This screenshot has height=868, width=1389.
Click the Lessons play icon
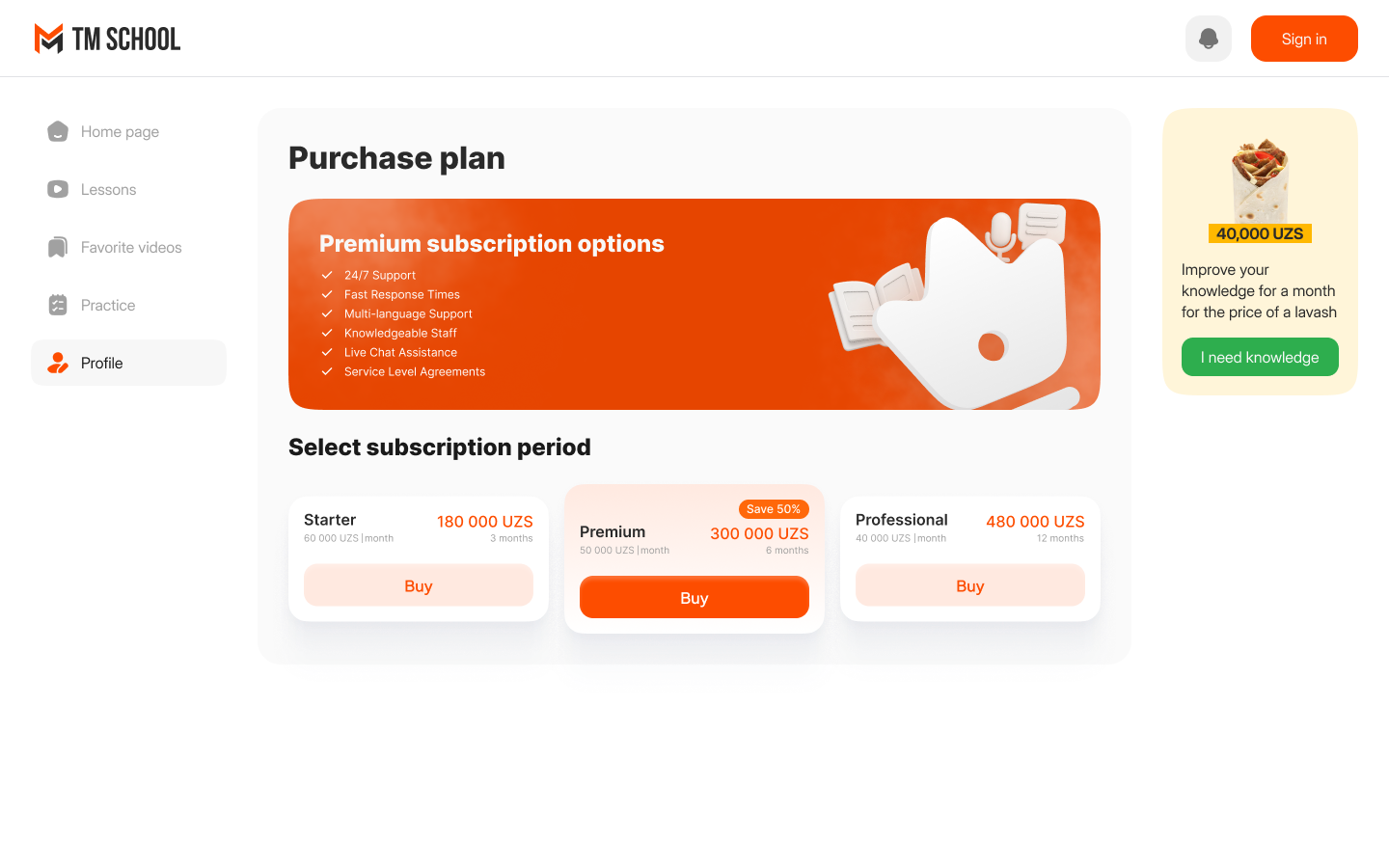58,189
